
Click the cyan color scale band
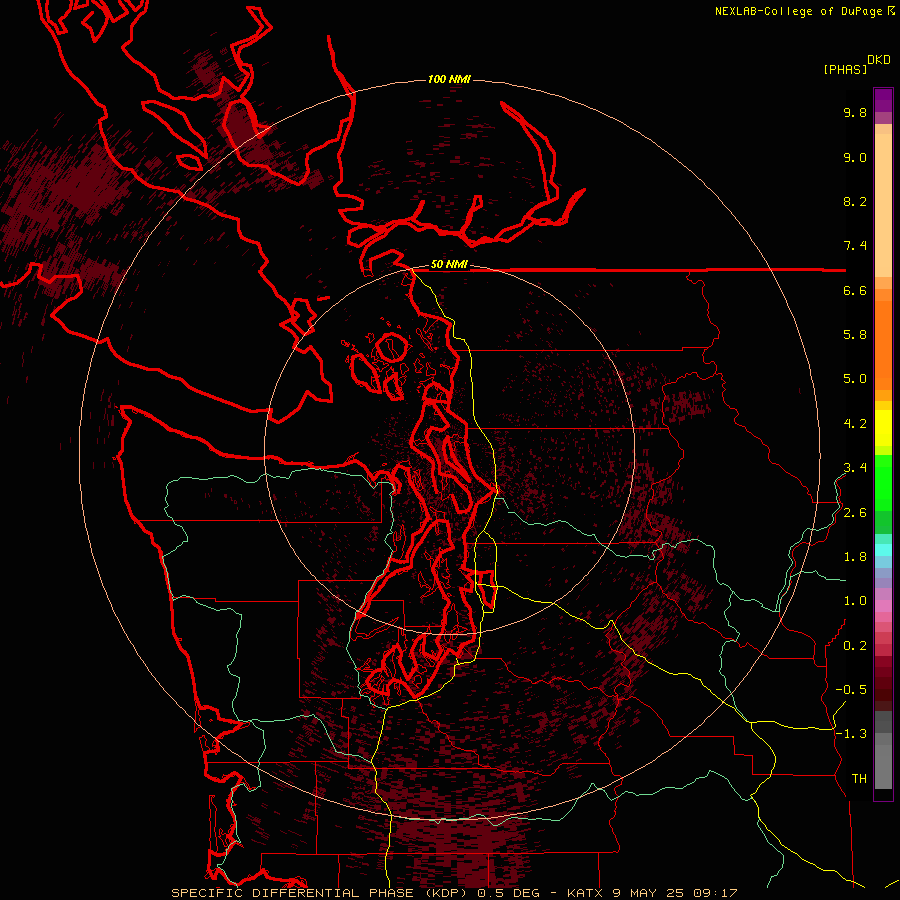[x=883, y=550]
